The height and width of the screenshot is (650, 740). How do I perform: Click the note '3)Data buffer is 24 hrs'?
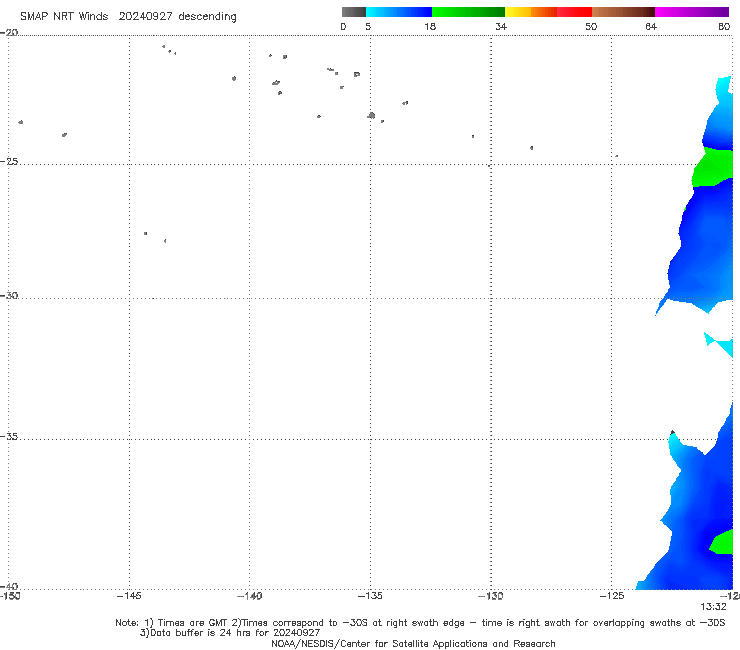point(230,633)
